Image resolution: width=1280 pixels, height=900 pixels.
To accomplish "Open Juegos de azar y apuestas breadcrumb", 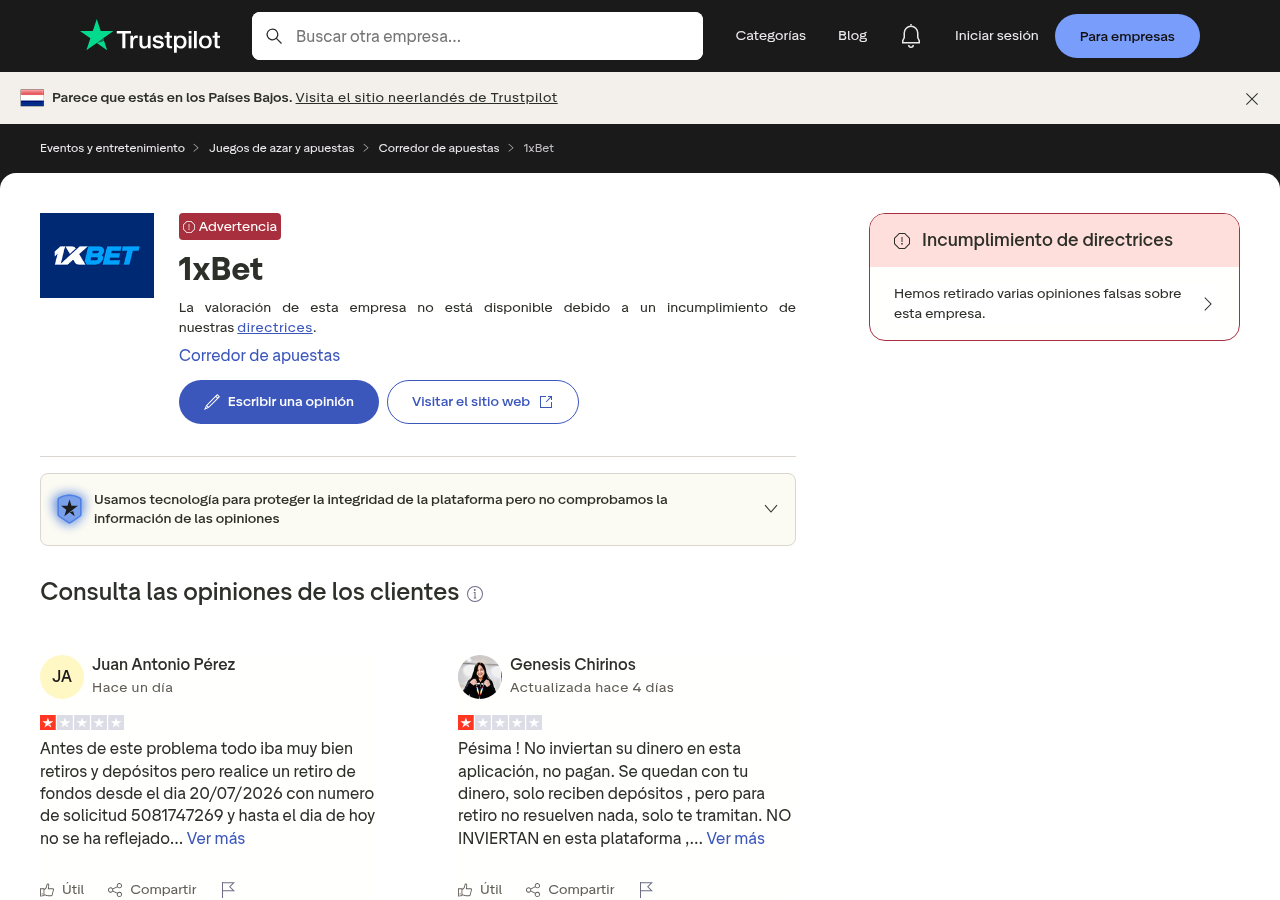I will [282, 148].
